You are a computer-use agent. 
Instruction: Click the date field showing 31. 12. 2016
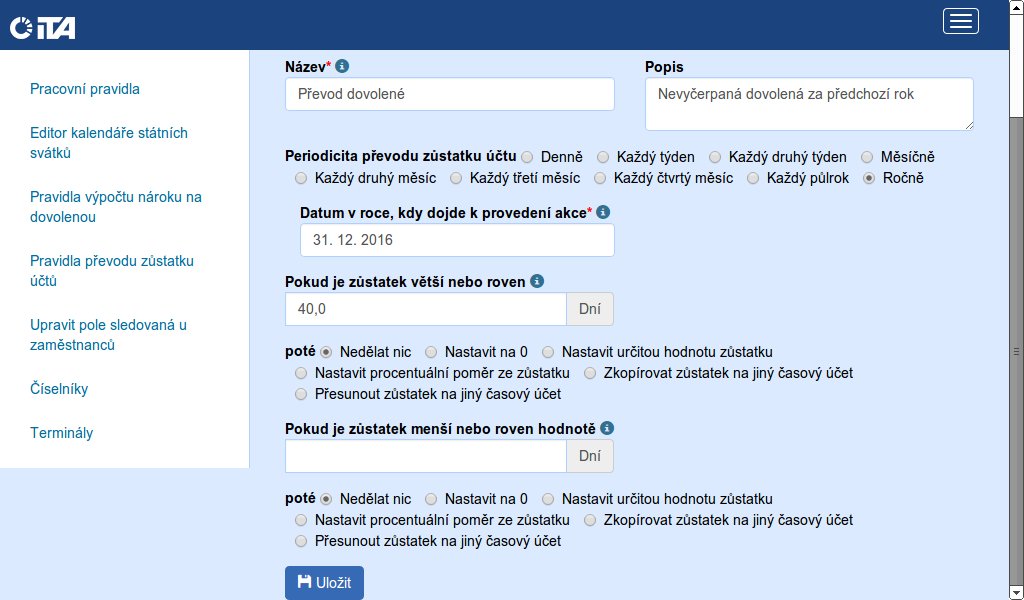pos(457,240)
